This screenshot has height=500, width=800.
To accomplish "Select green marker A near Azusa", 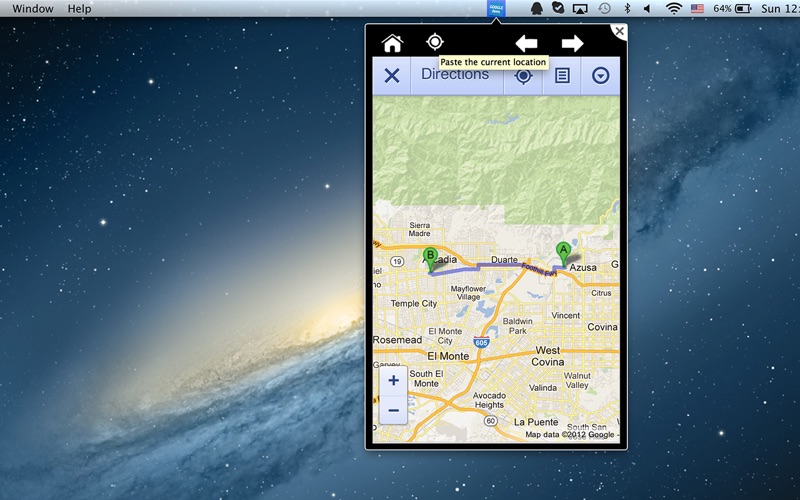I will tap(563, 254).
